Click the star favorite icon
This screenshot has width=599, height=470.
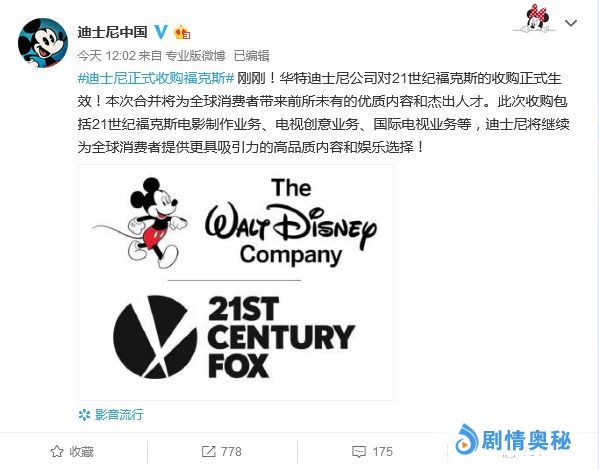point(57,452)
